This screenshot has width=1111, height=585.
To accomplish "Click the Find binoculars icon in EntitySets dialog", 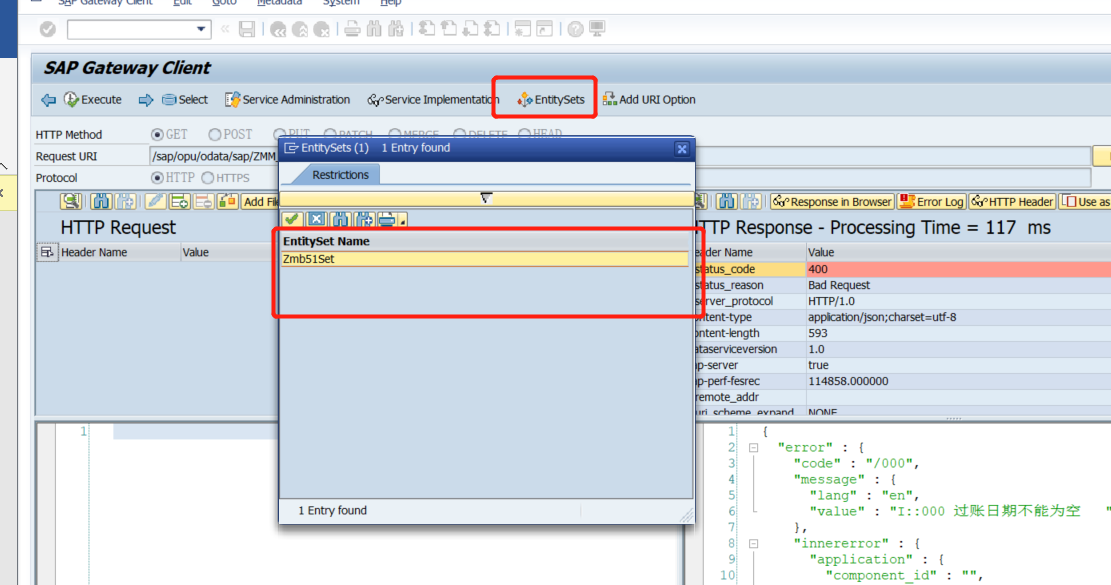I will tap(340, 220).
